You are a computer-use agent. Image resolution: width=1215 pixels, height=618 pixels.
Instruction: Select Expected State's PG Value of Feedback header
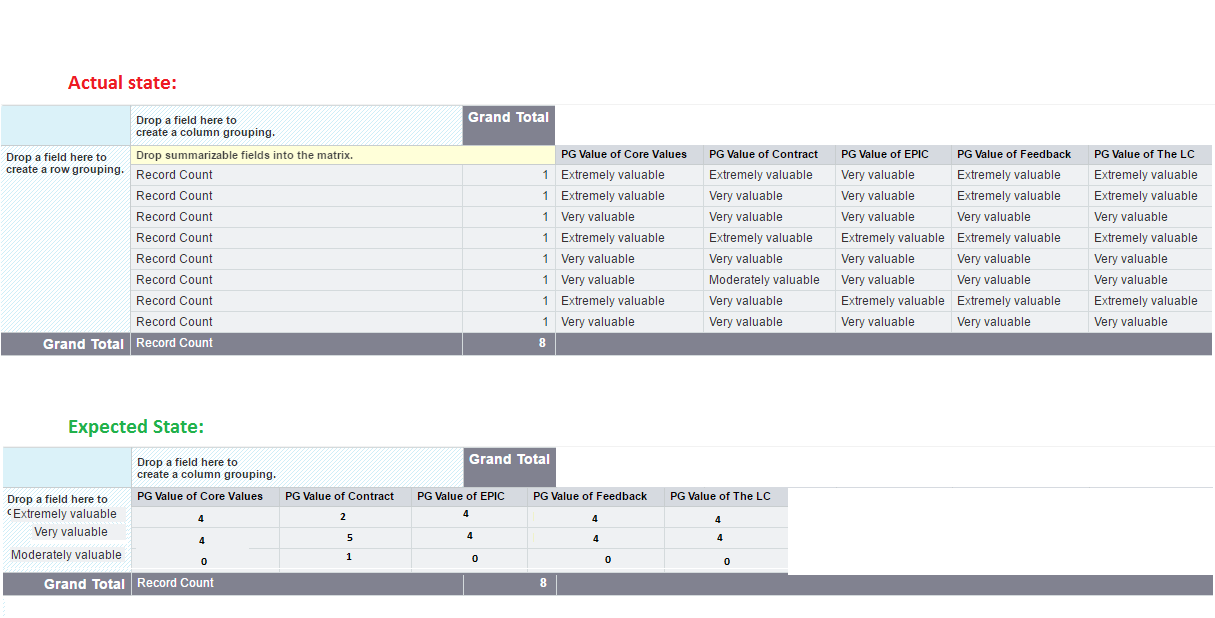[x=595, y=497]
